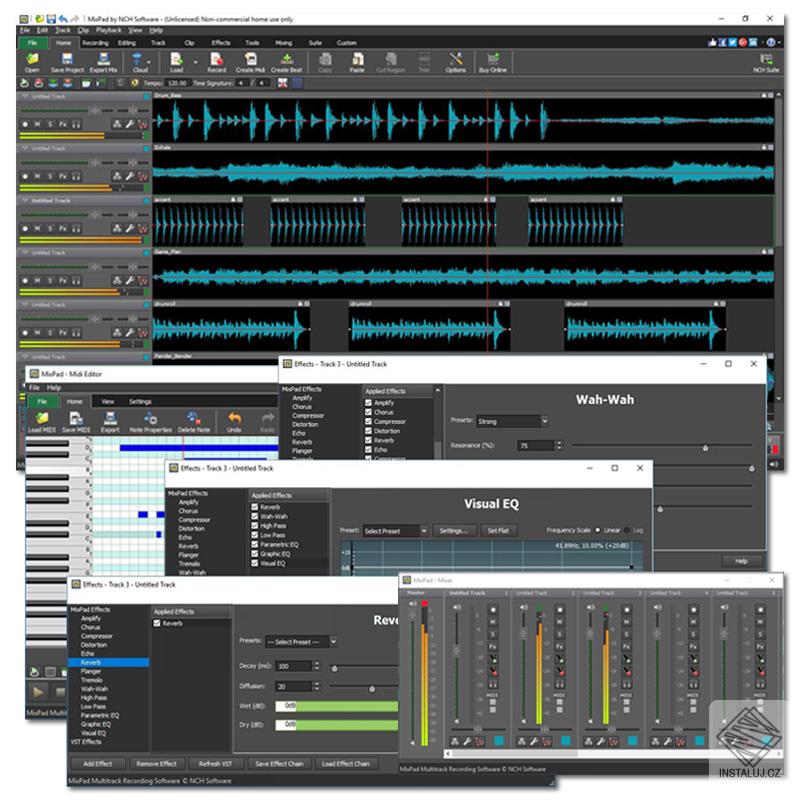Open the Effects ribbon tab
This screenshot has height=800, width=800.
(x=221, y=43)
